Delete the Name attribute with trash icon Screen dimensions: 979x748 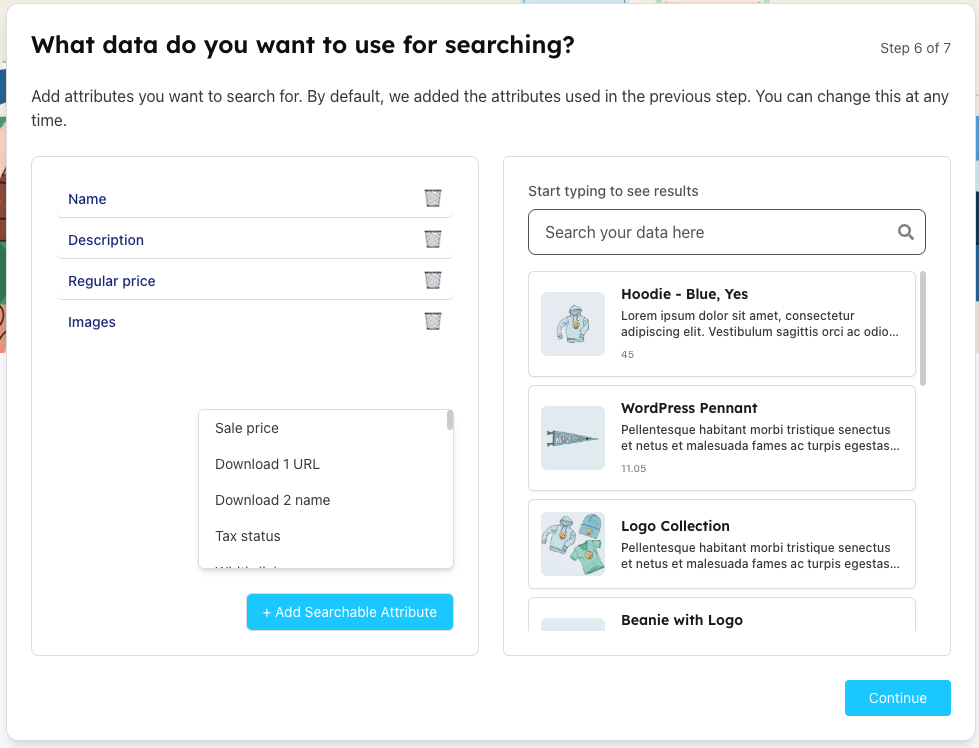[x=432, y=198]
